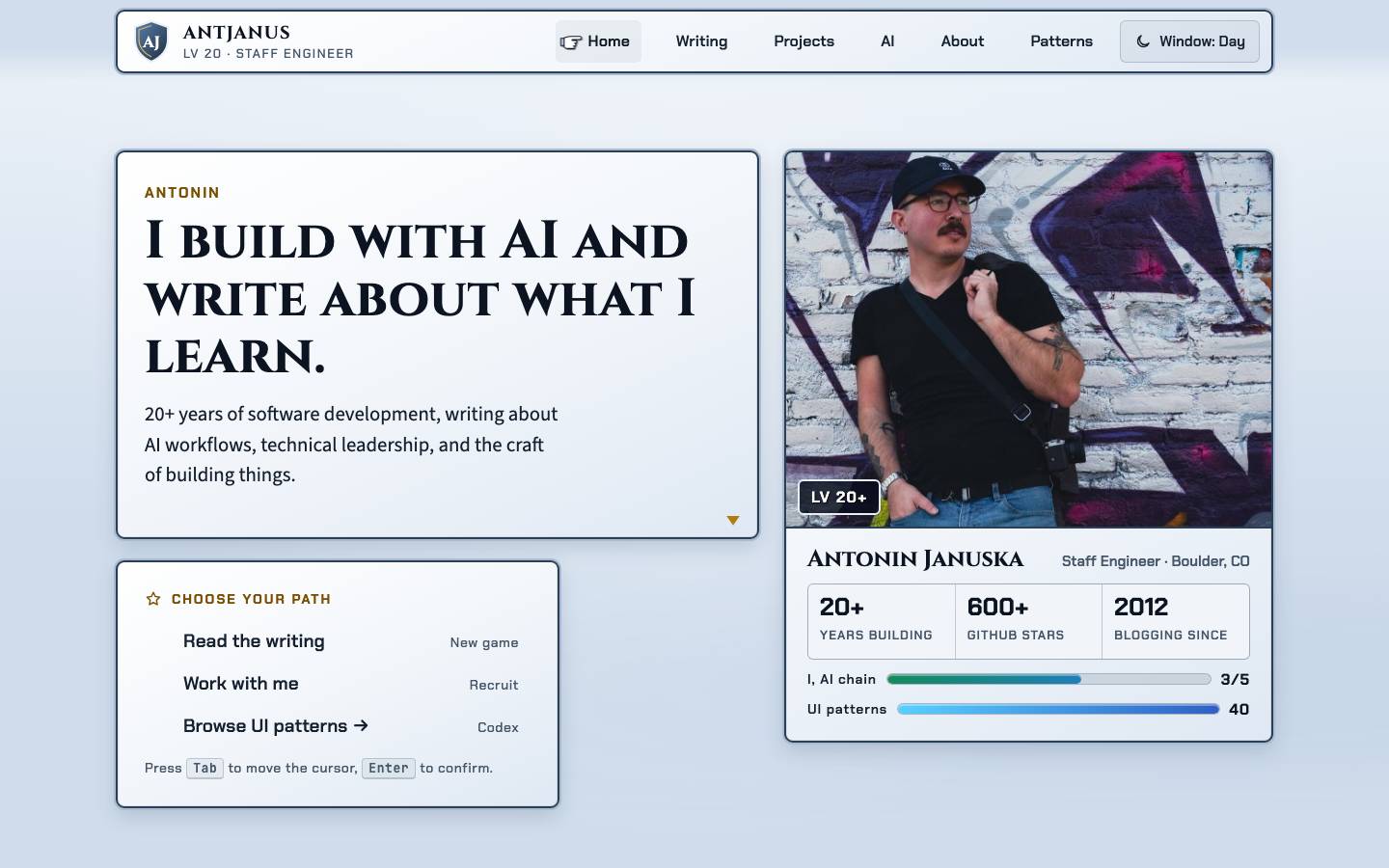This screenshot has height=868, width=1389.
Task: Click the ANTONIN eyebrow label
Action: click(182, 193)
